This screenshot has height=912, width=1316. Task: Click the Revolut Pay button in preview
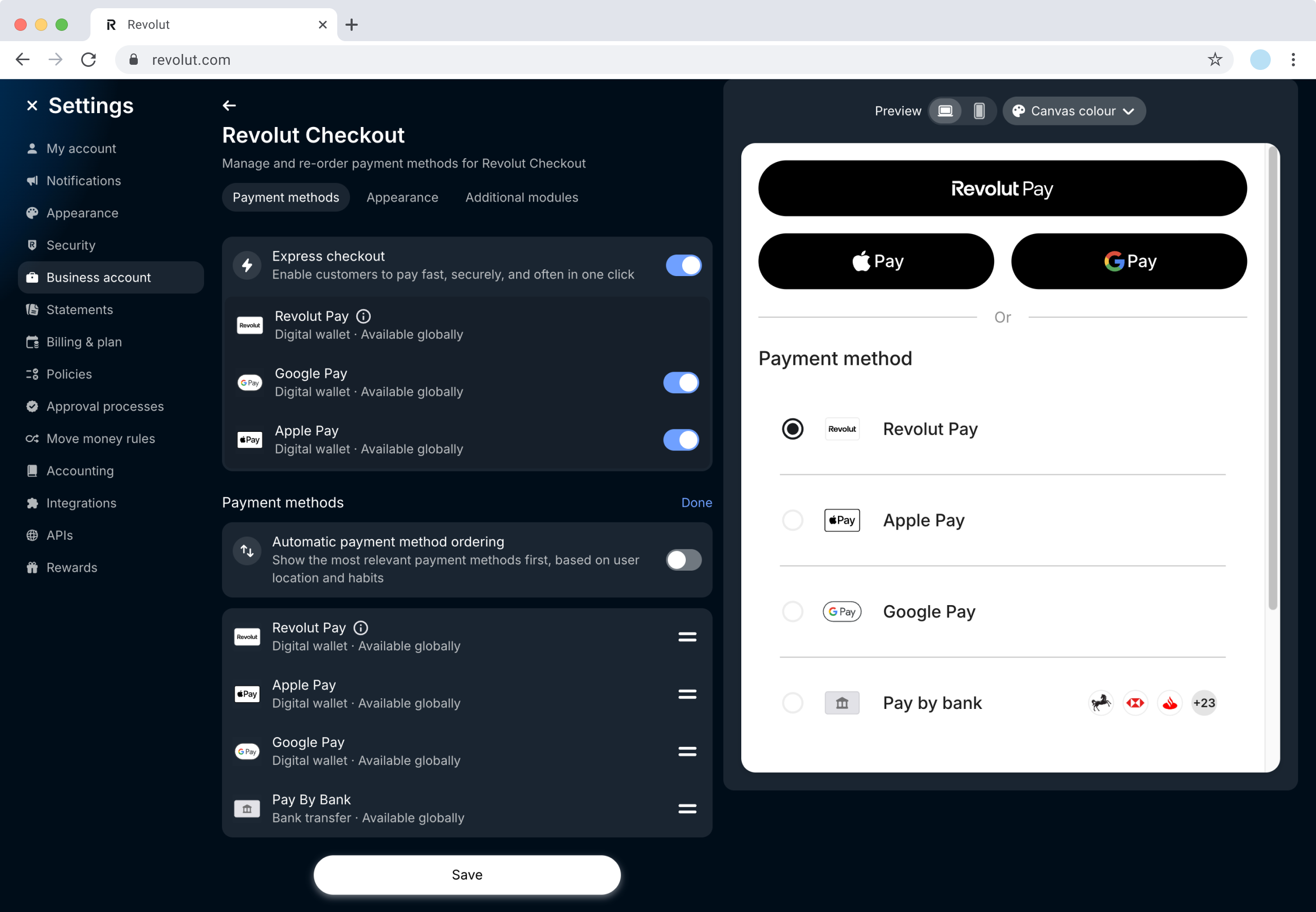point(1002,188)
